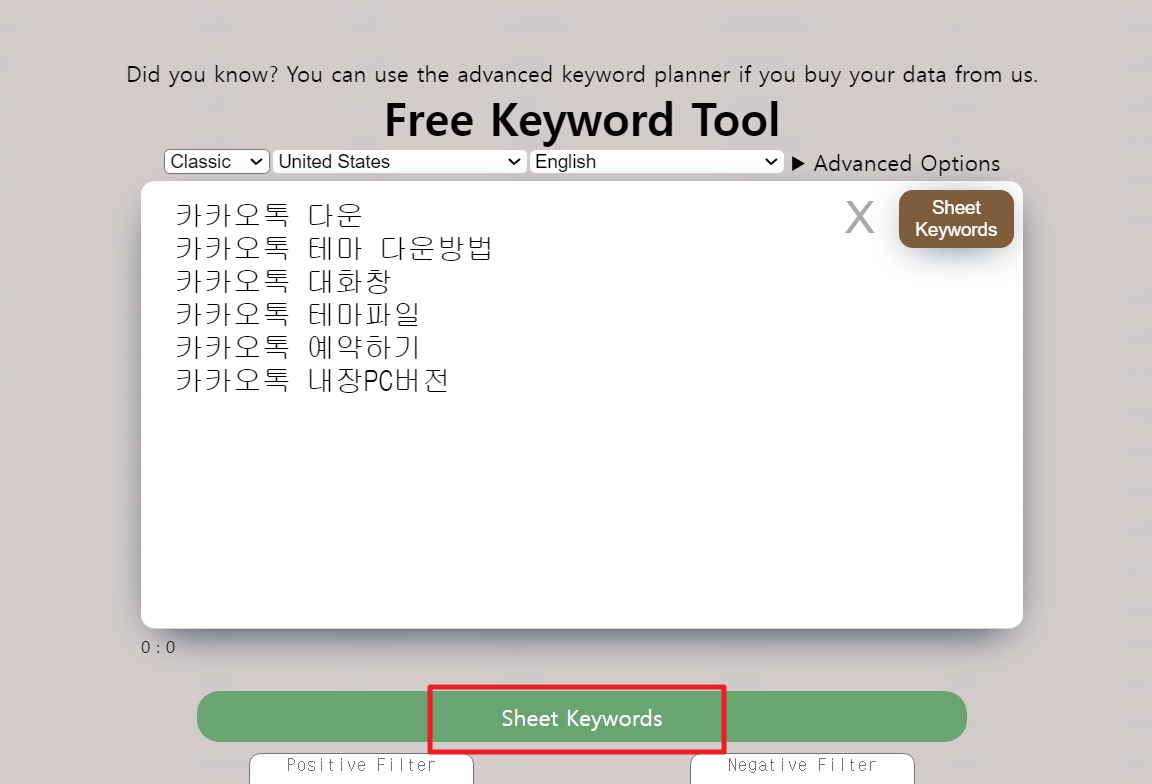Open the Classic mode dropdown
Viewport: 1152px width, 784px height.
[216, 161]
